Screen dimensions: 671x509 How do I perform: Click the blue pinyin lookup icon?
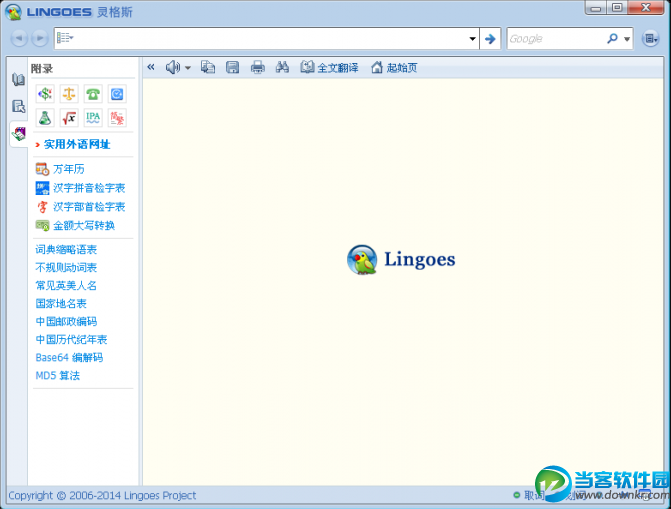pos(42,188)
